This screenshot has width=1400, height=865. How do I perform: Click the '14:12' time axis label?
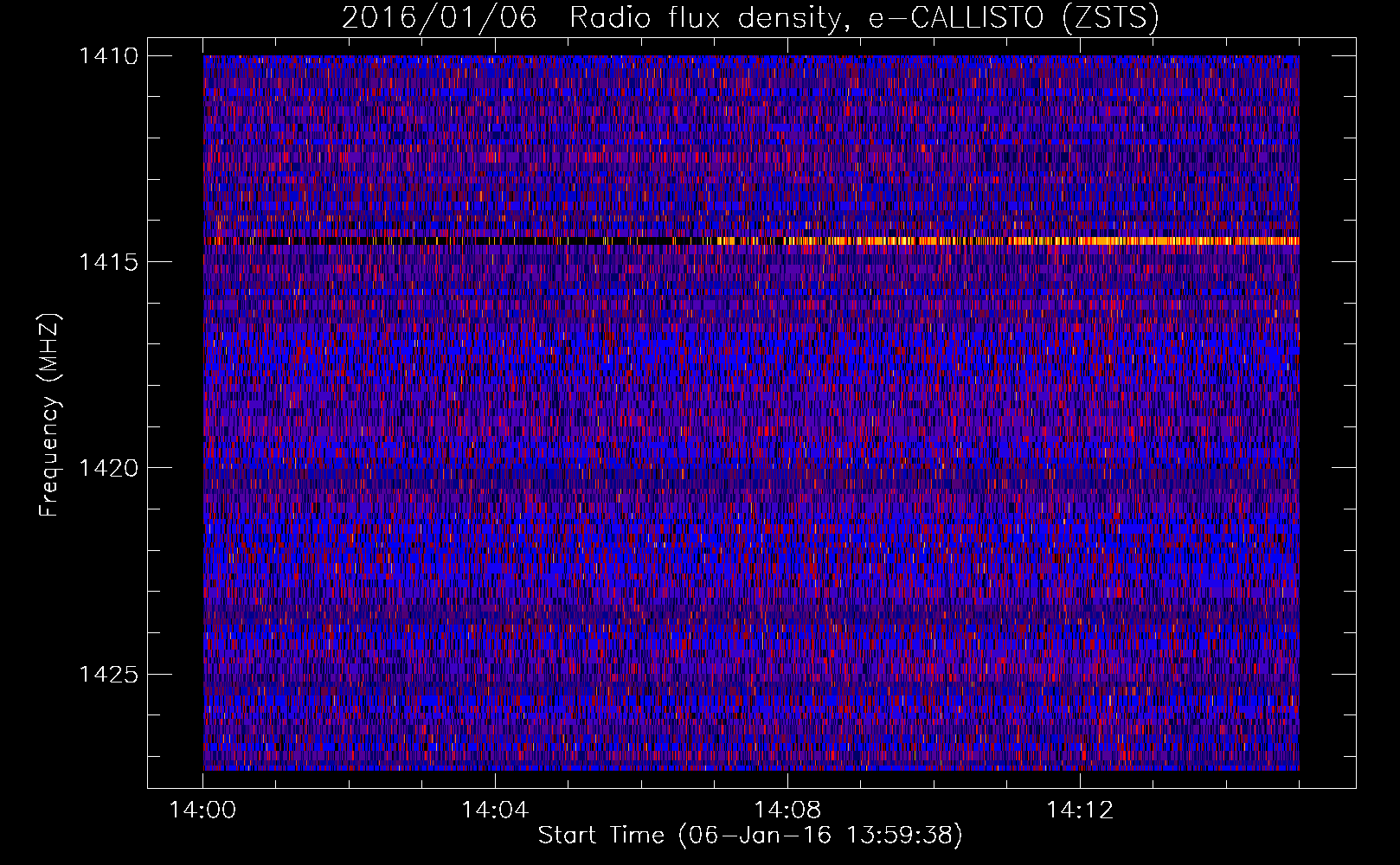(1080, 810)
